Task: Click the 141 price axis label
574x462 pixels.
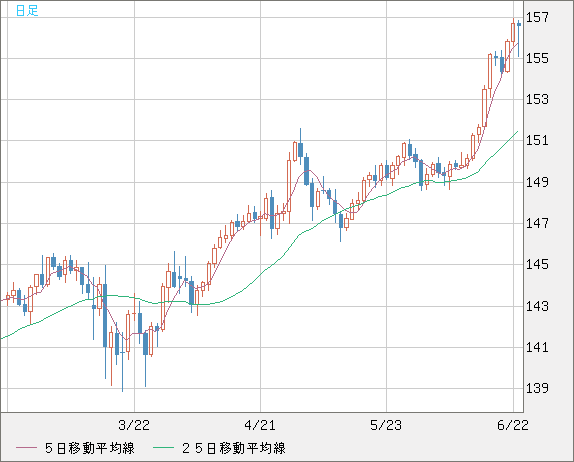Action: 537,347
